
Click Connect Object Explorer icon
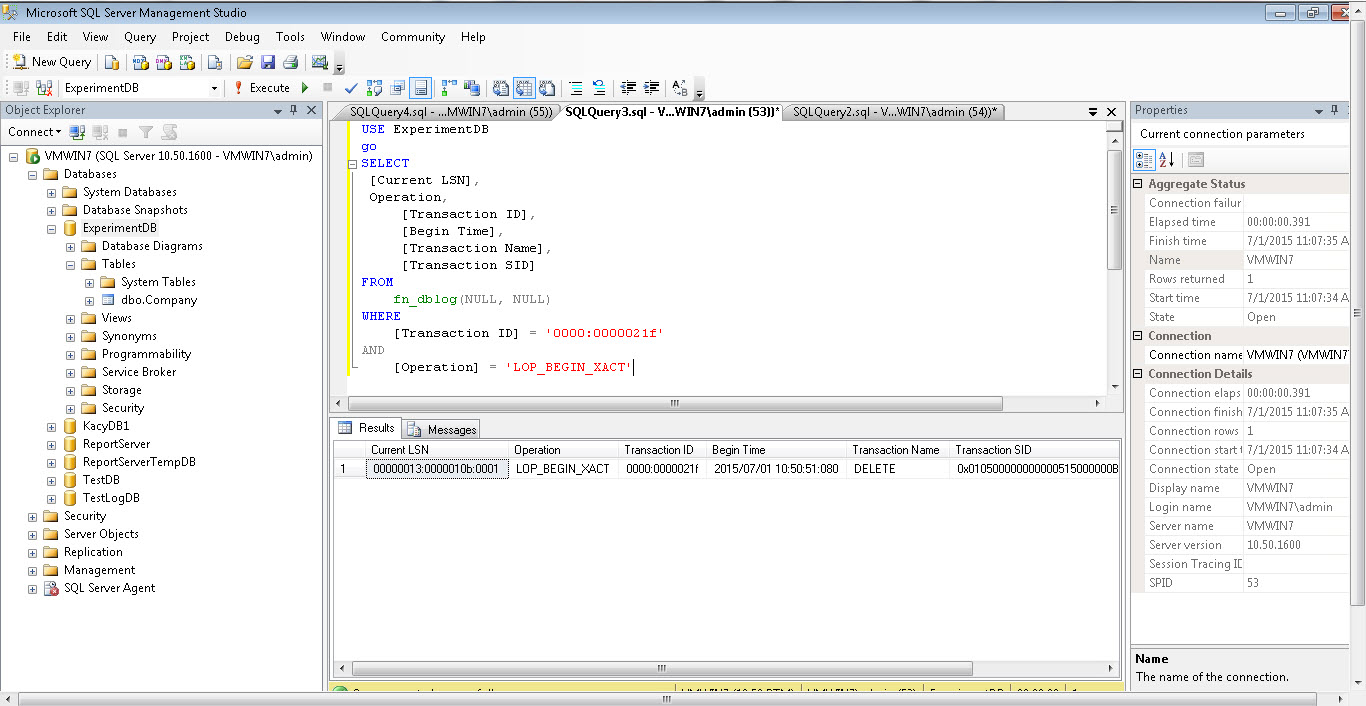[x=77, y=132]
